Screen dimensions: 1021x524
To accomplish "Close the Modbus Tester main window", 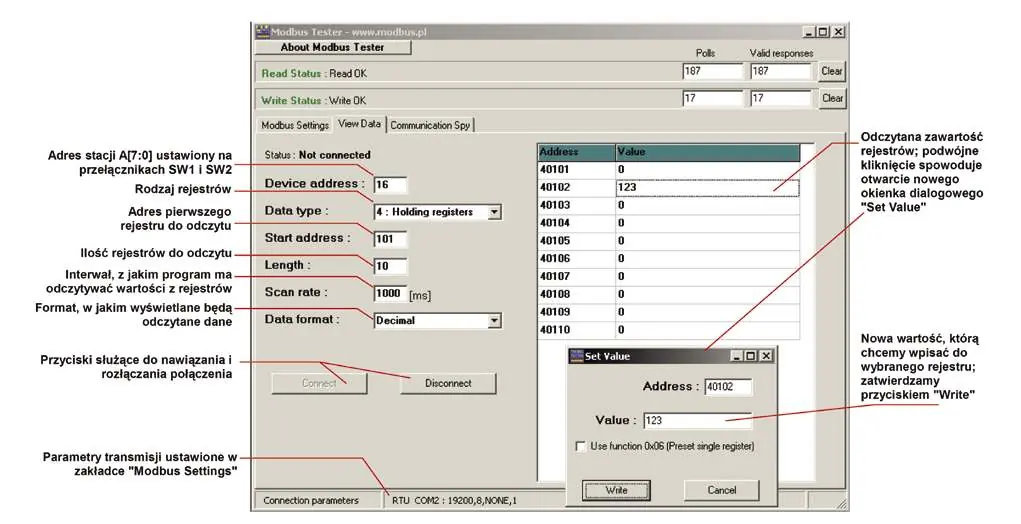I will click(839, 32).
